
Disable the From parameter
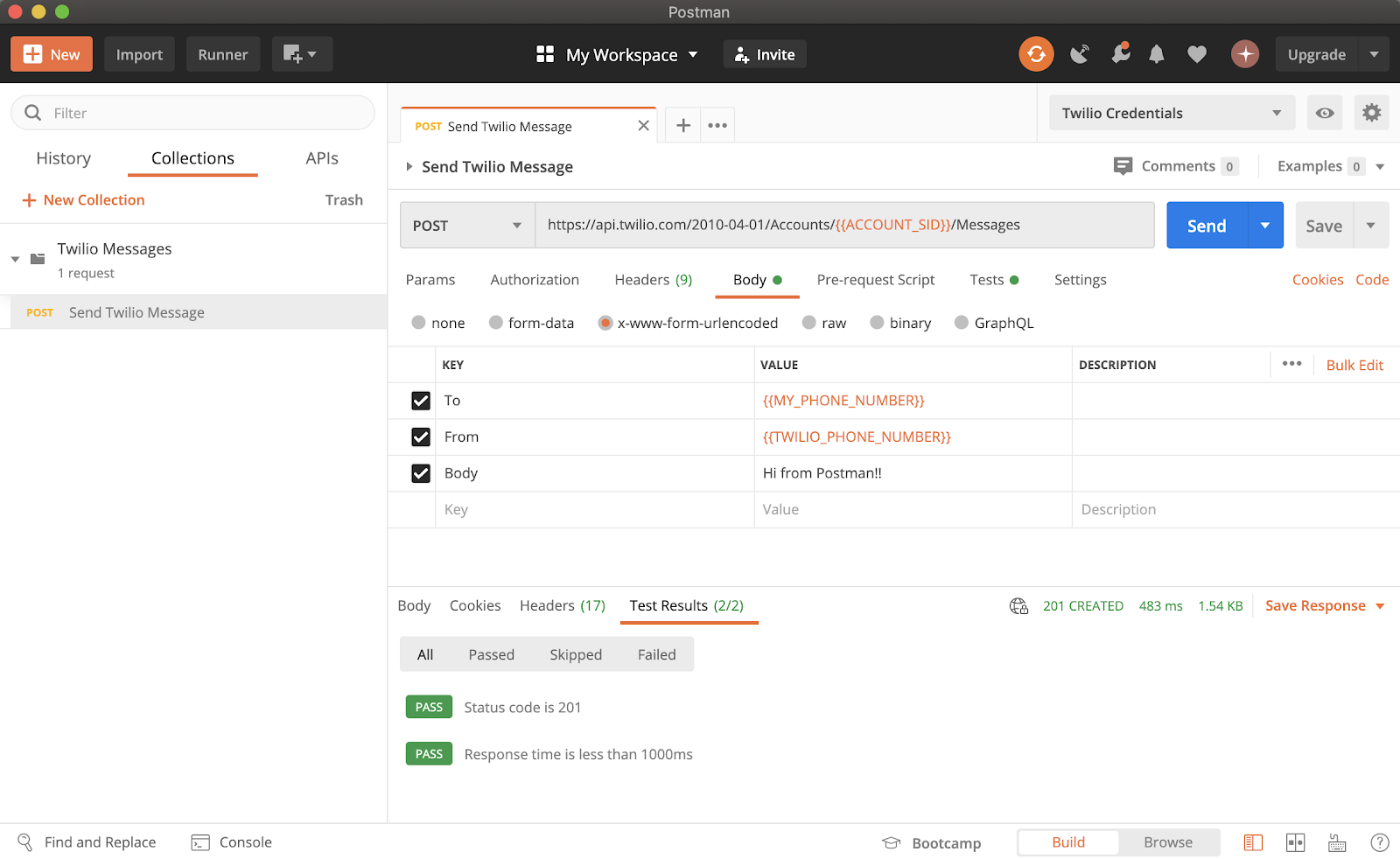(421, 436)
